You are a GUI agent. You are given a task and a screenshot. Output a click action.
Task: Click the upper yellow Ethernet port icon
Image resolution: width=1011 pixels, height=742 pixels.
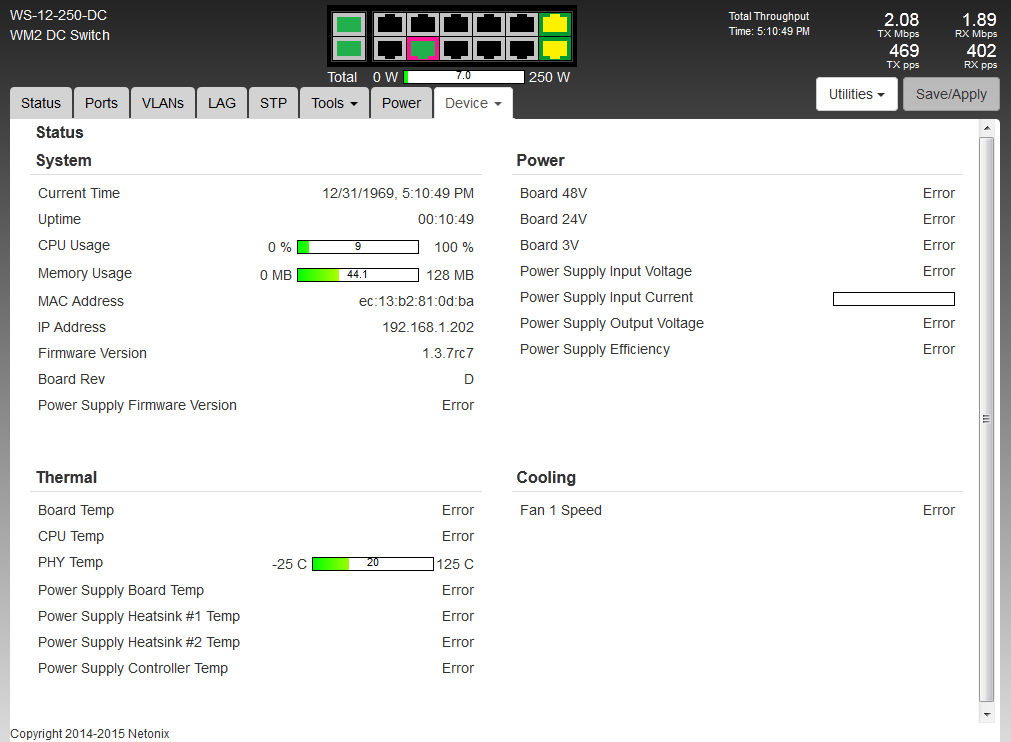554,24
